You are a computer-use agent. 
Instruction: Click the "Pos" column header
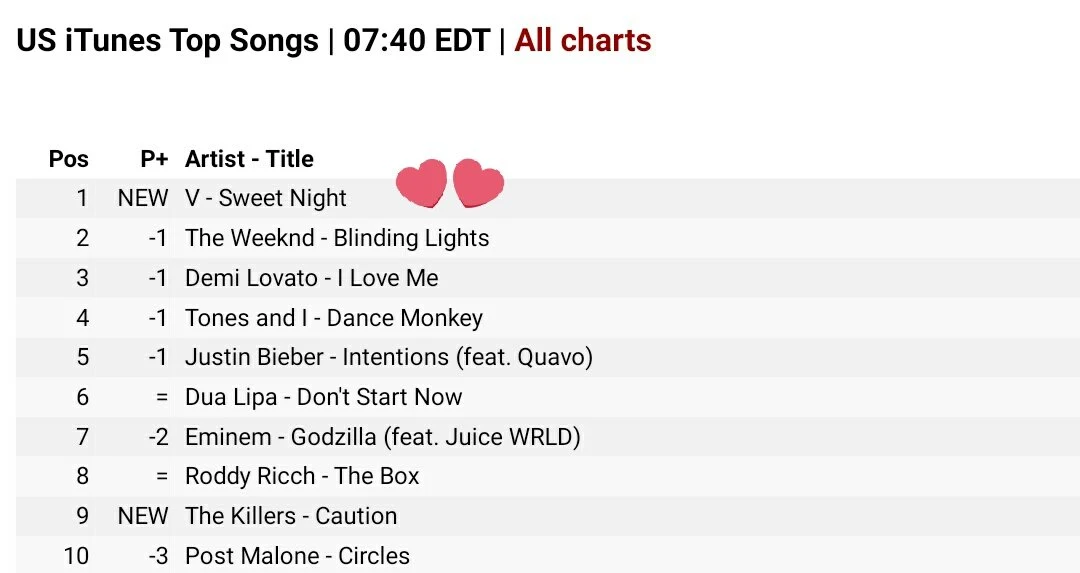point(68,159)
